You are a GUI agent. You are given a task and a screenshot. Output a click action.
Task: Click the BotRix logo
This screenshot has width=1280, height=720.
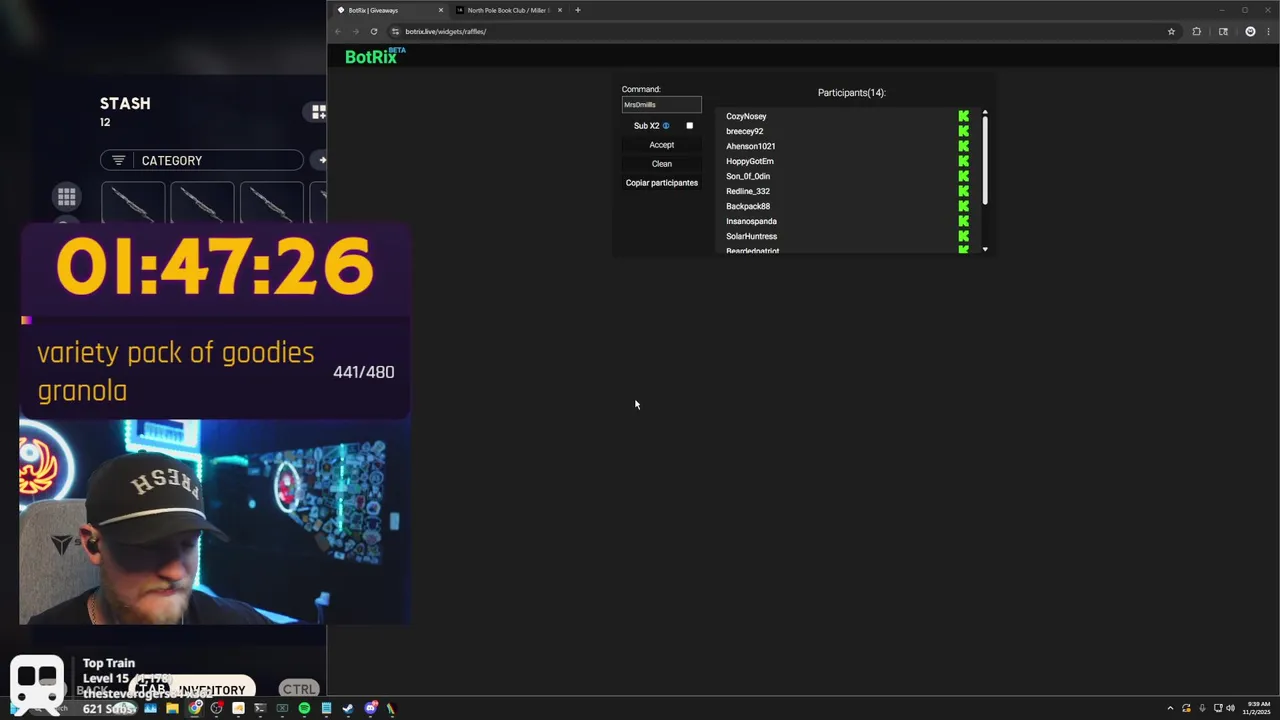click(x=375, y=56)
